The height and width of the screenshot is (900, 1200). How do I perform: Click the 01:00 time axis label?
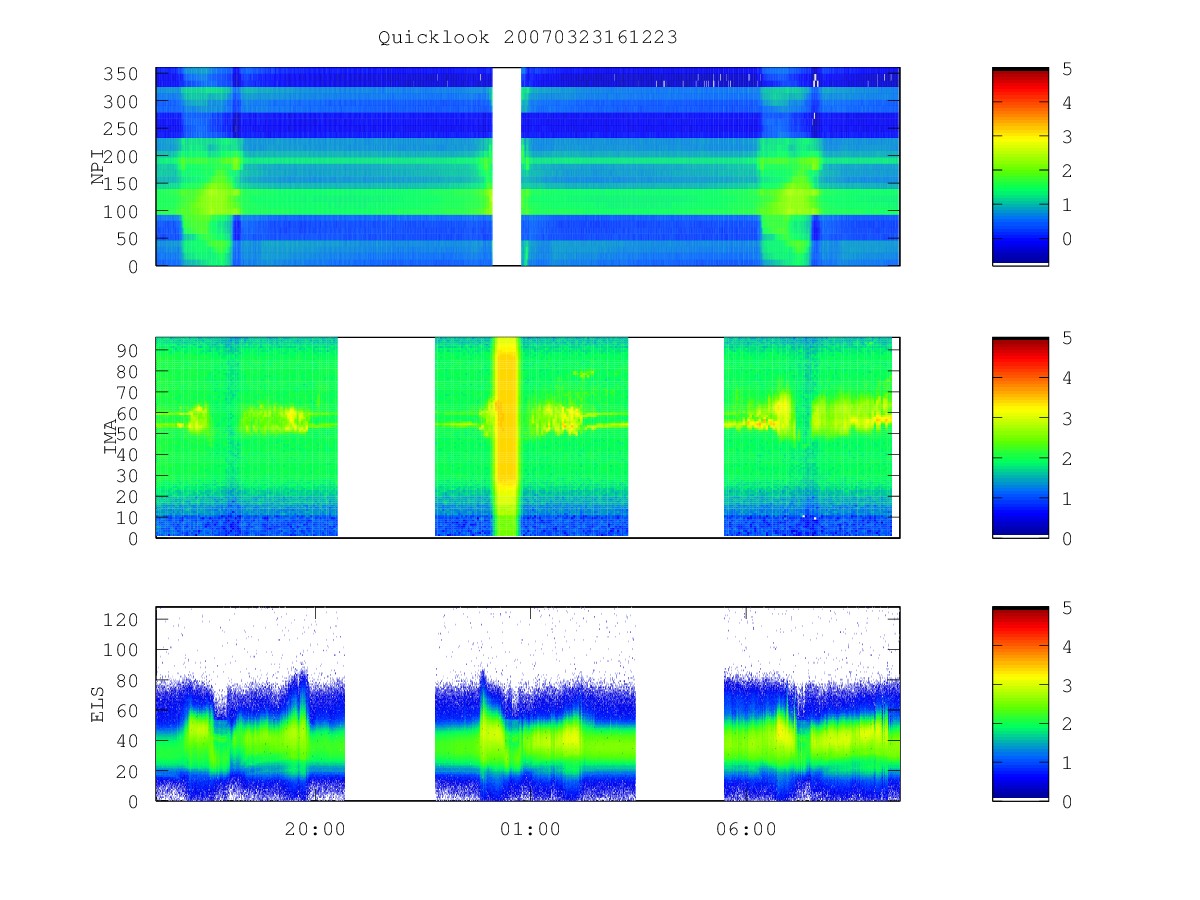click(530, 829)
